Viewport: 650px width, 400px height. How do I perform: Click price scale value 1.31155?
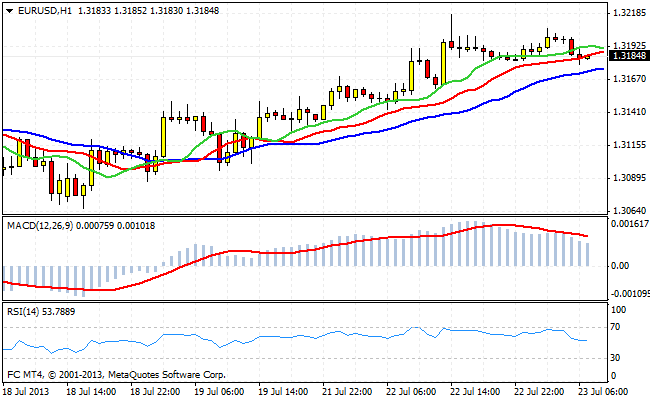click(629, 145)
